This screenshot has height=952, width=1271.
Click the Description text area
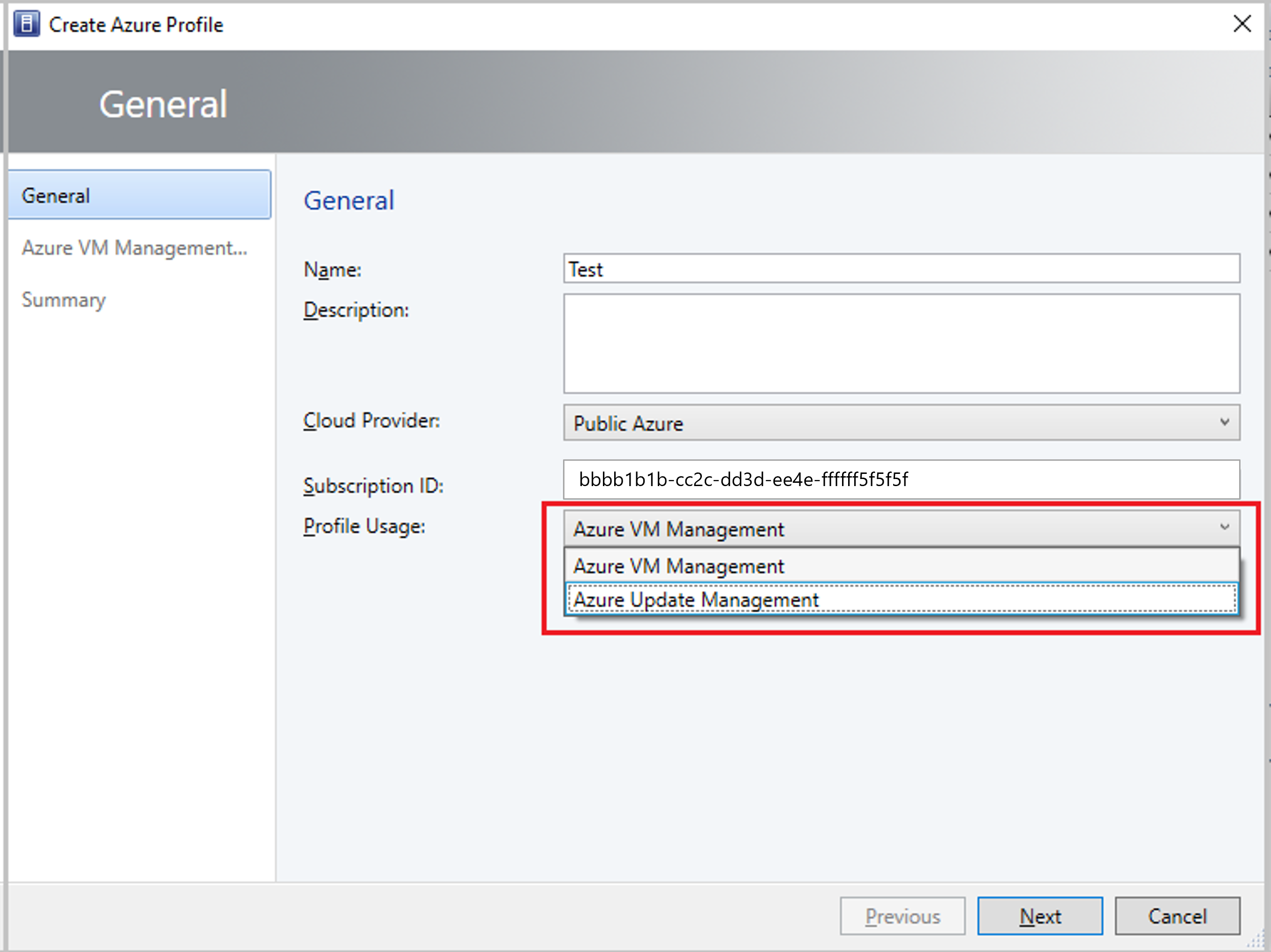(x=901, y=344)
